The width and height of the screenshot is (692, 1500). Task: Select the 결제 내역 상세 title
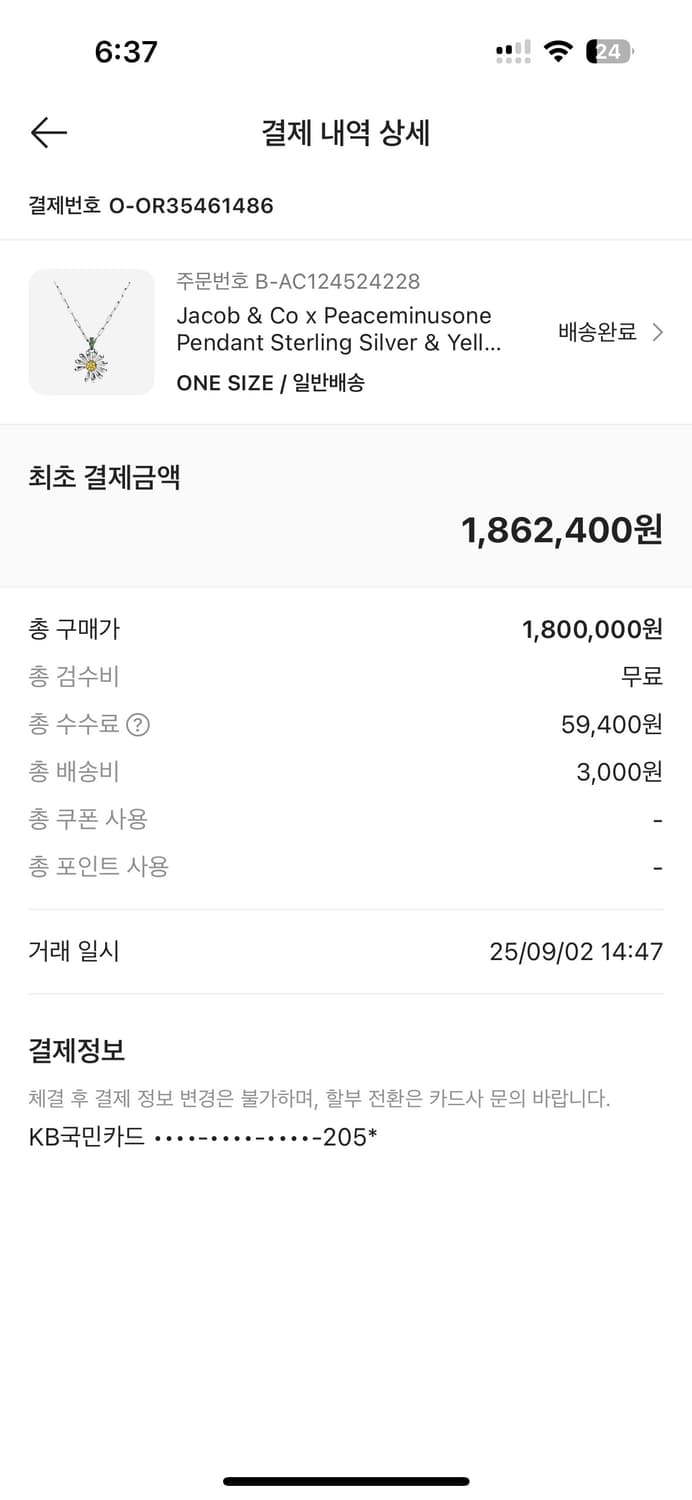(346, 133)
